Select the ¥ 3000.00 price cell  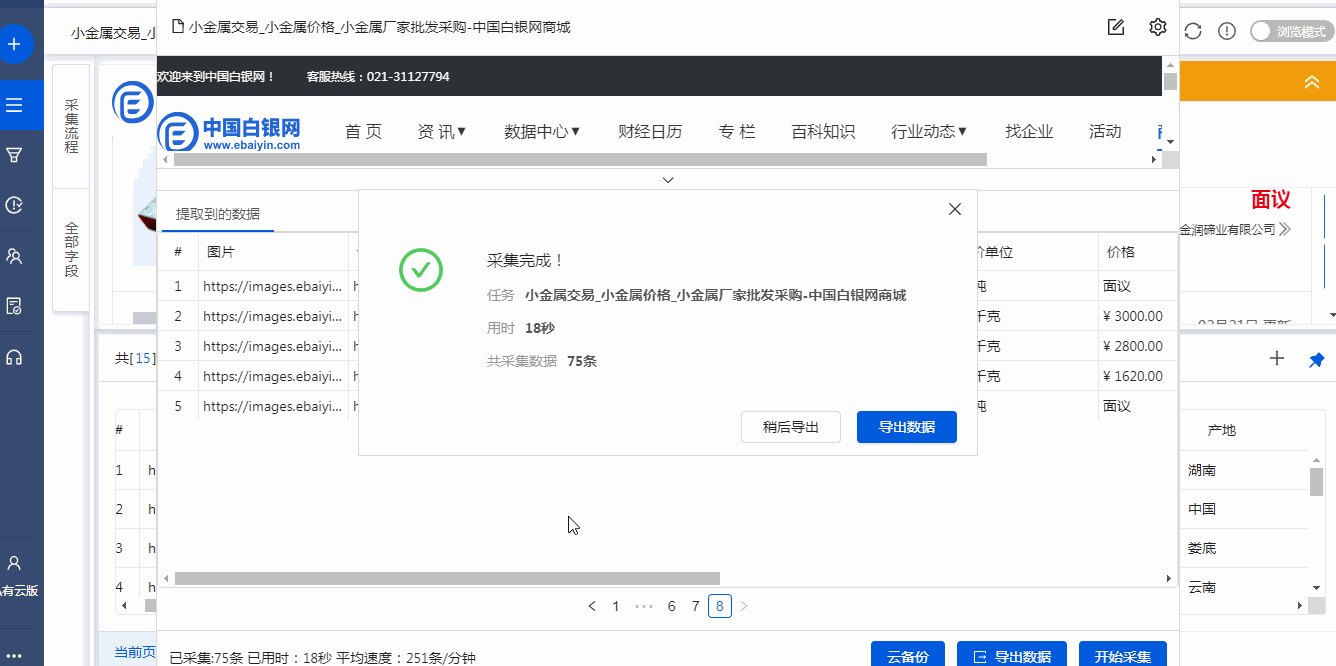1136,316
